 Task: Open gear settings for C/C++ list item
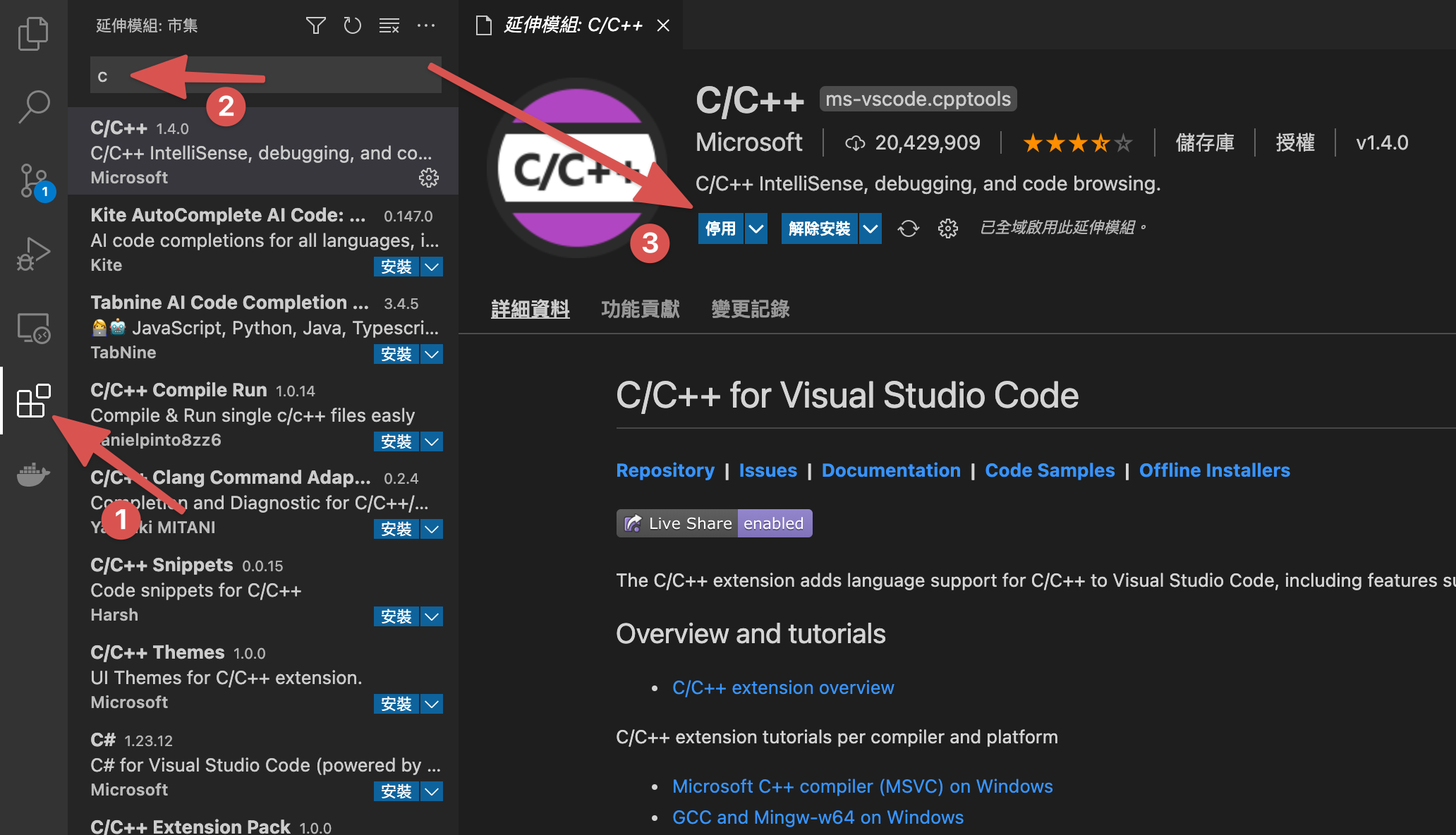(428, 178)
